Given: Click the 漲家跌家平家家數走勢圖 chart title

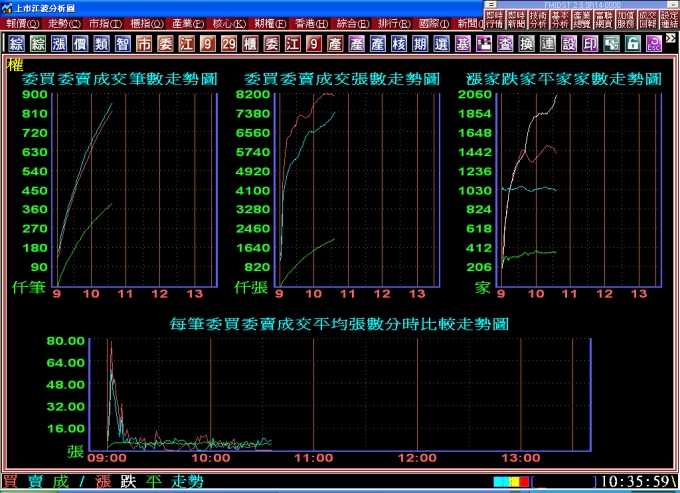Looking at the screenshot, I should pyautogui.click(x=564, y=79).
